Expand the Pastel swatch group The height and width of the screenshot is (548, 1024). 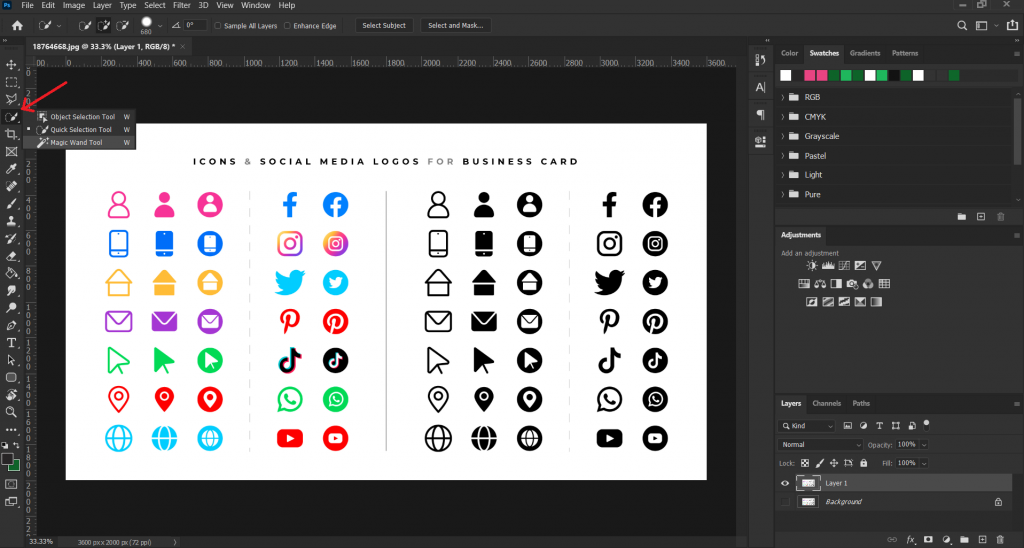click(783, 156)
